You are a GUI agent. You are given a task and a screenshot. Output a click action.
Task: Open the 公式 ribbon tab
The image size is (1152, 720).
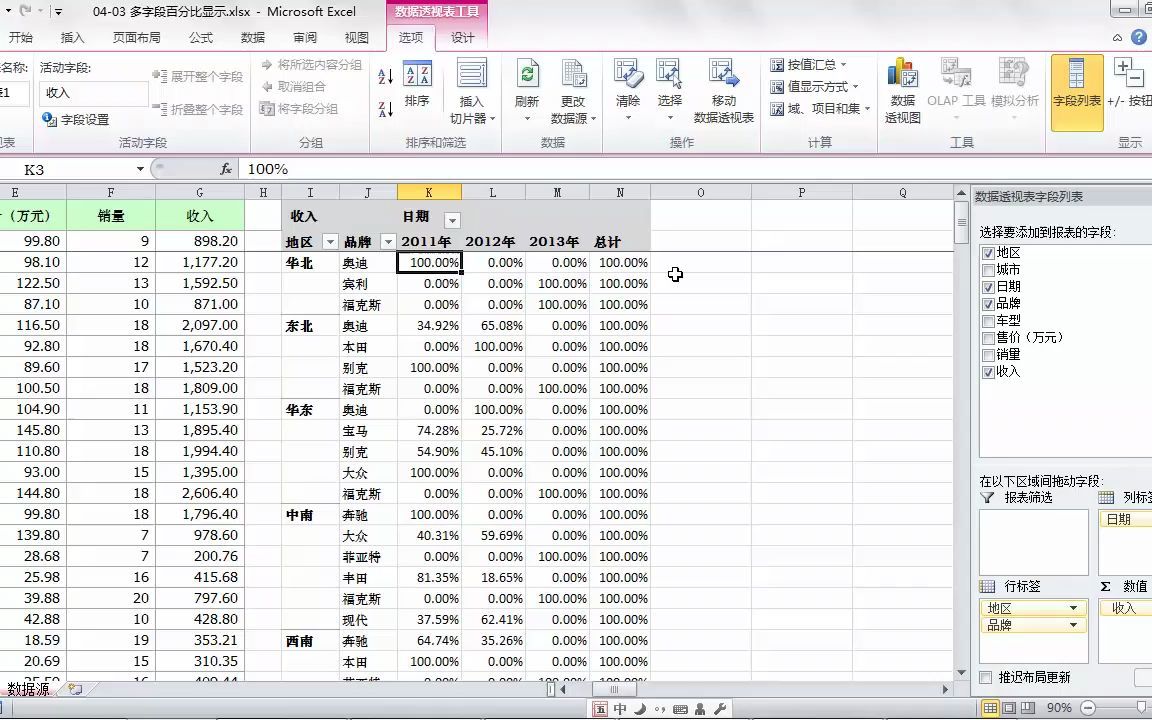click(x=199, y=37)
